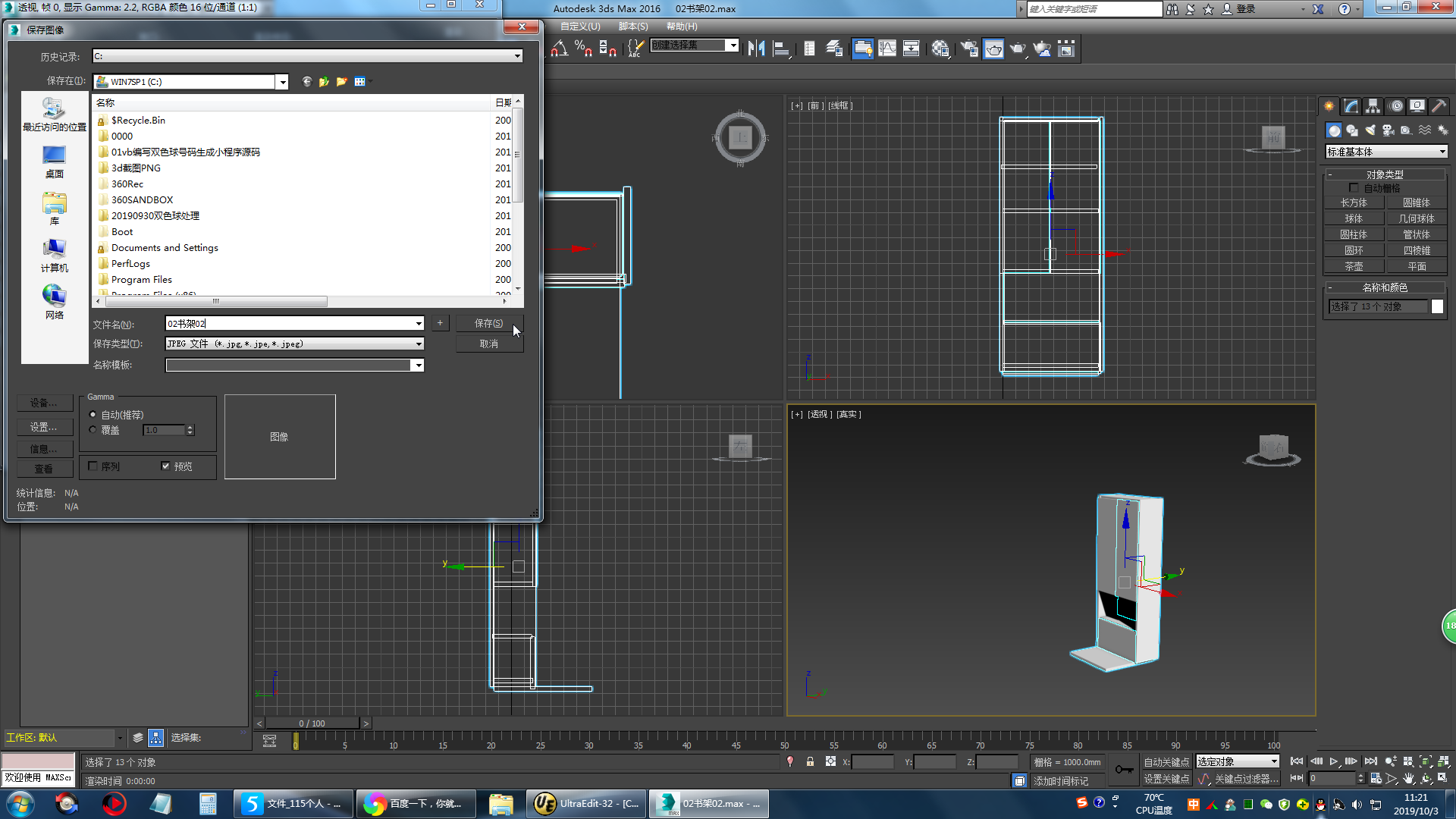Screen dimensions: 1456x819
Task: Select the Helpers category icon
Action: (1407, 130)
